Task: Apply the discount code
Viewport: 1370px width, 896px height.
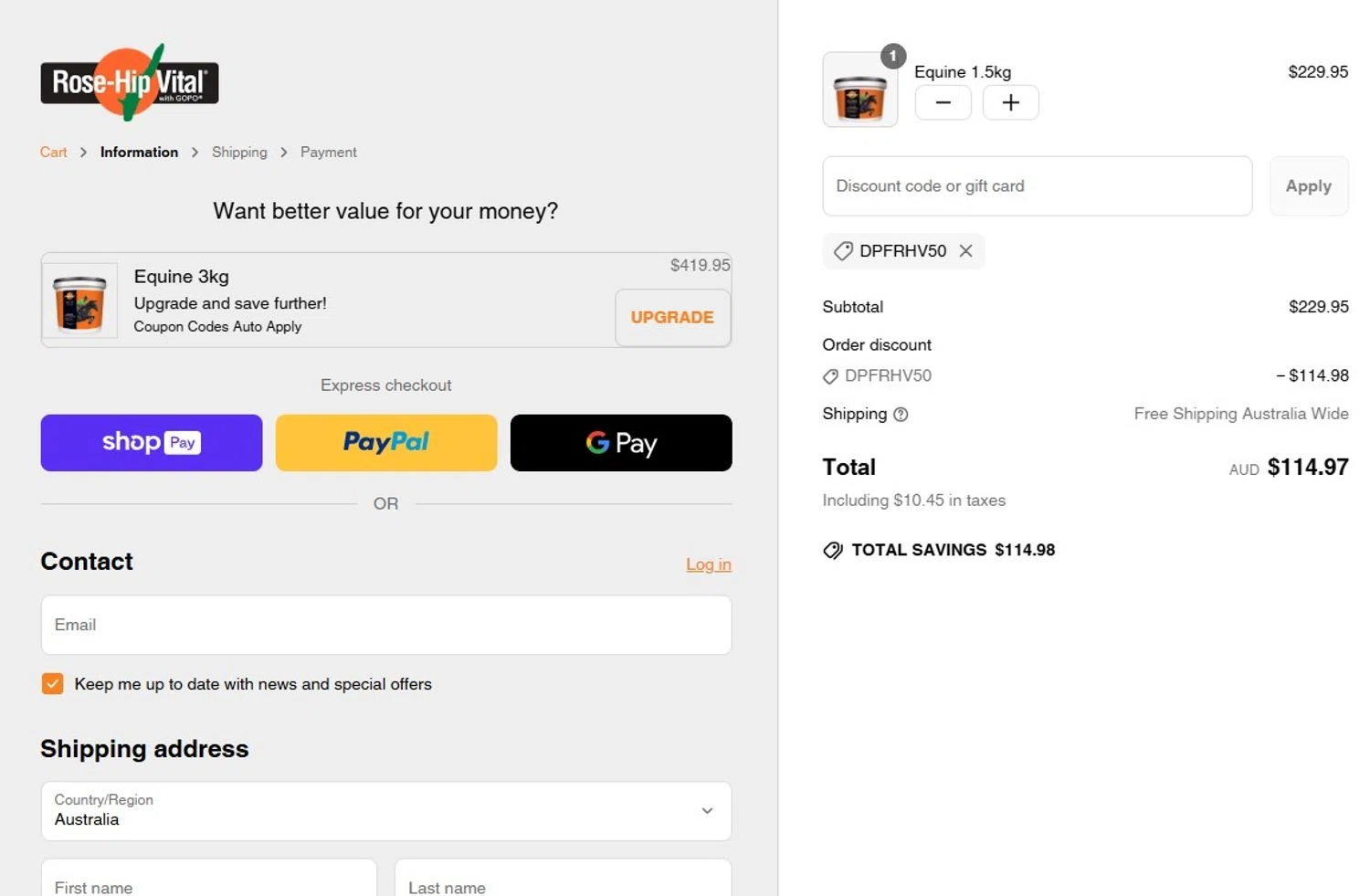Action: 1308,186
